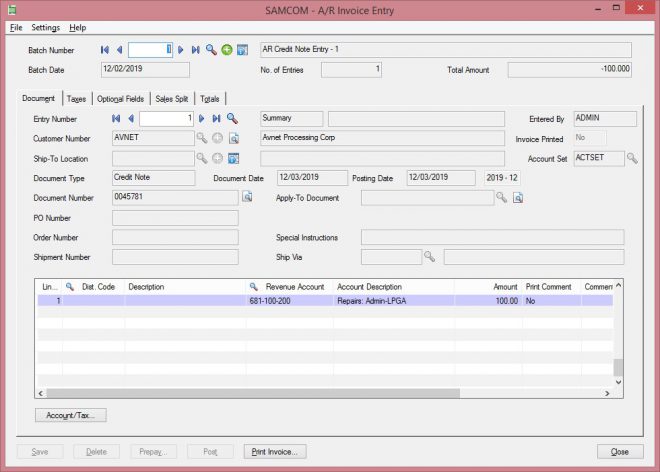
Task: Click new ship-to location round icon
Action: [217, 158]
